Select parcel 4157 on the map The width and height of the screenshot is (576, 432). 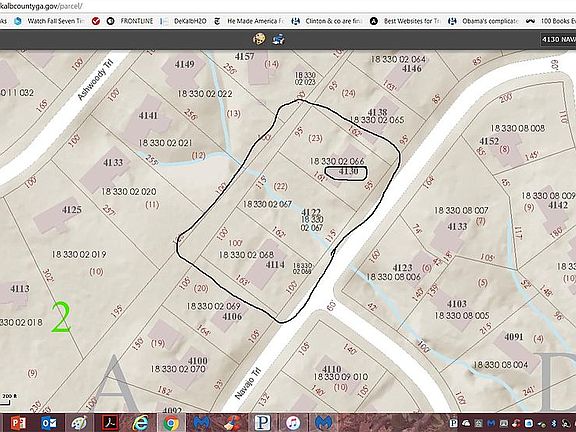[x=245, y=56]
